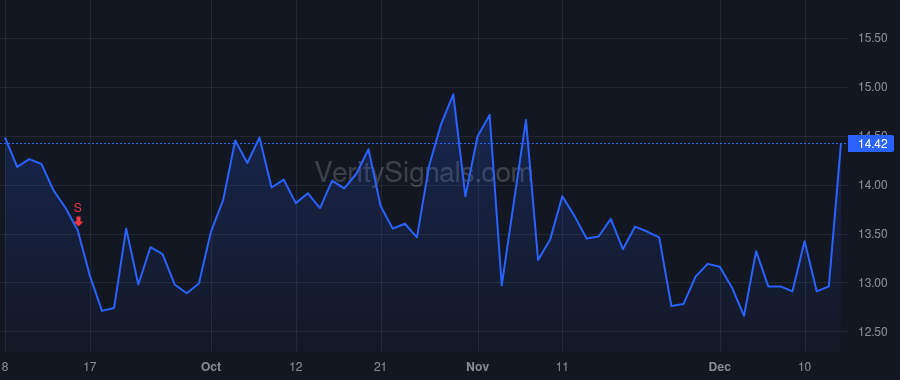This screenshot has height=380, width=900.
Task: Click the Oct date axis label
Action: [x=211, y=367]
